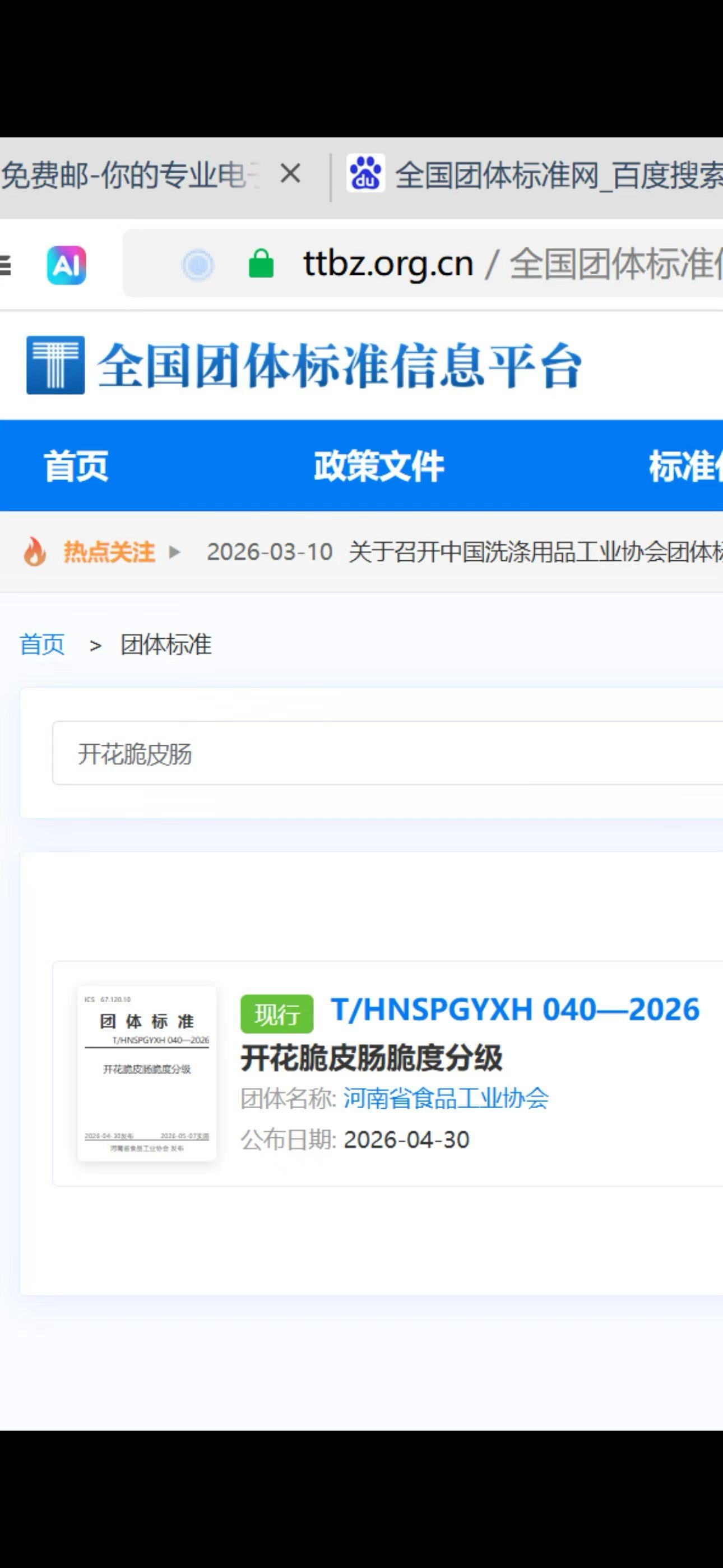Open the AI assistant icon

coord(66,265)
